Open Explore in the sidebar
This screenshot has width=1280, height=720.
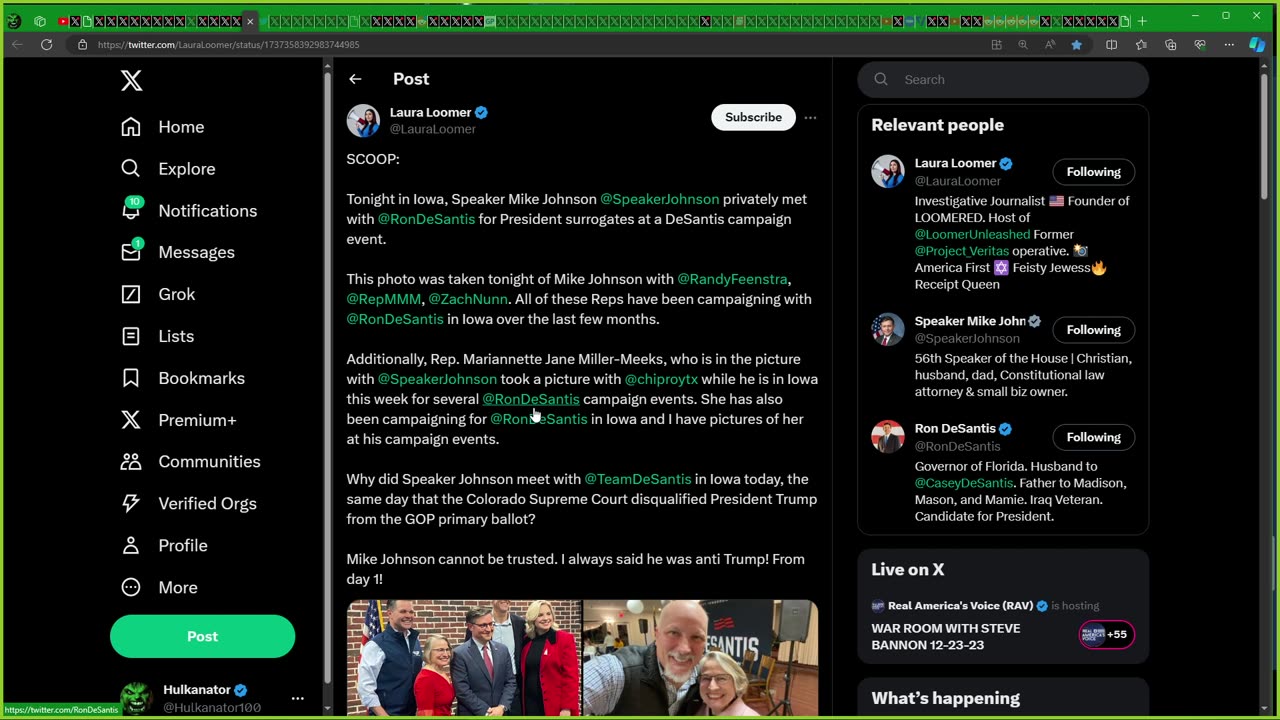(168, 169)
